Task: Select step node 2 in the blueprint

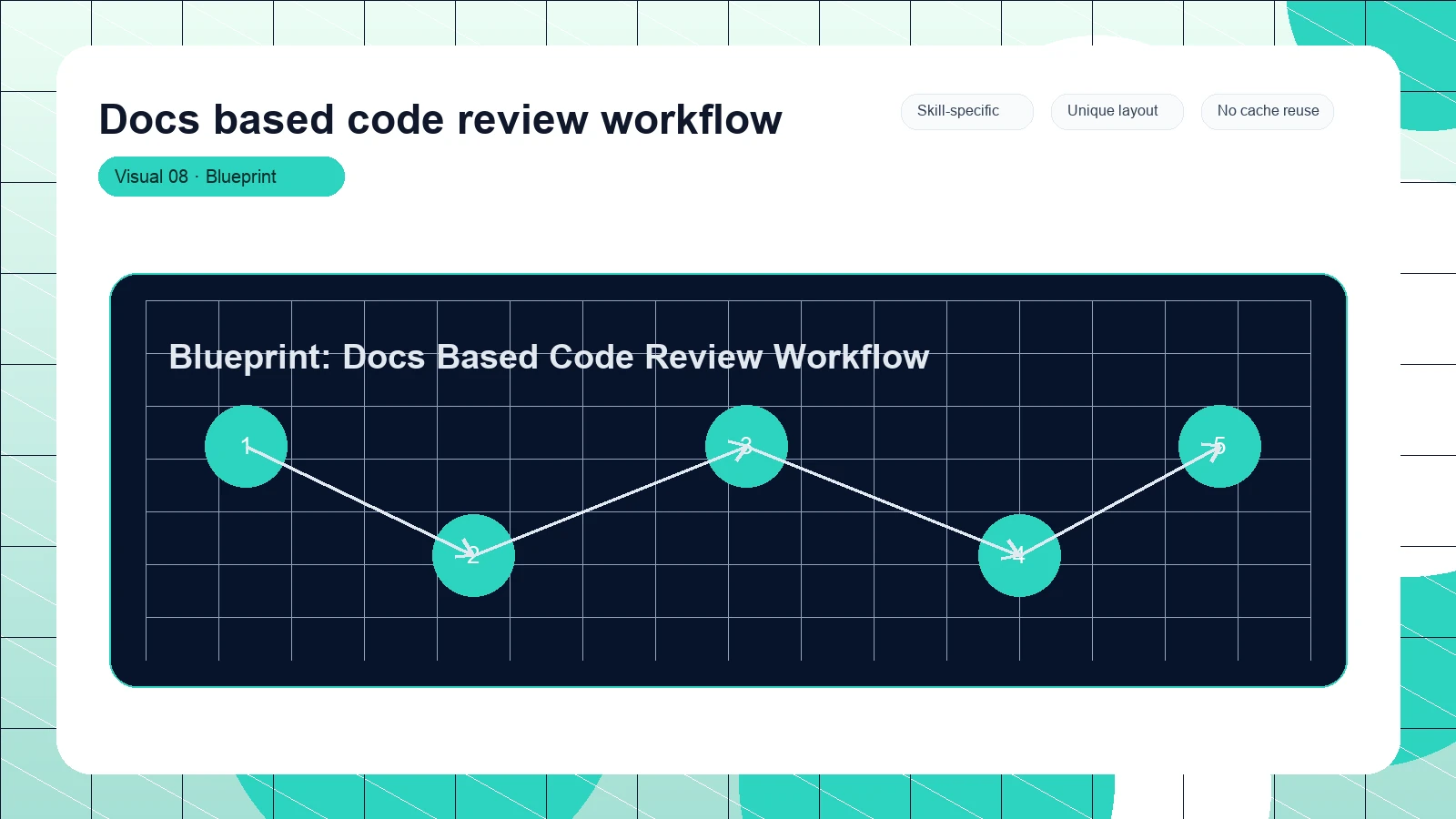Action: pos(473,555)
